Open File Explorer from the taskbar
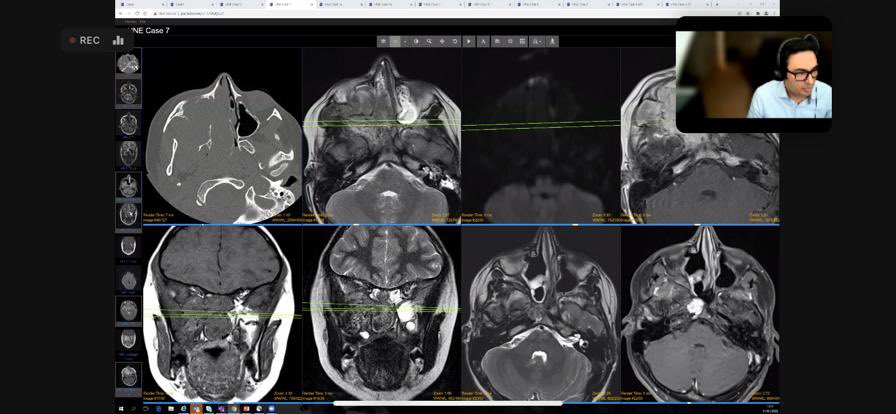896x414 pixels. pyautogui.click(x=171, y=409)
